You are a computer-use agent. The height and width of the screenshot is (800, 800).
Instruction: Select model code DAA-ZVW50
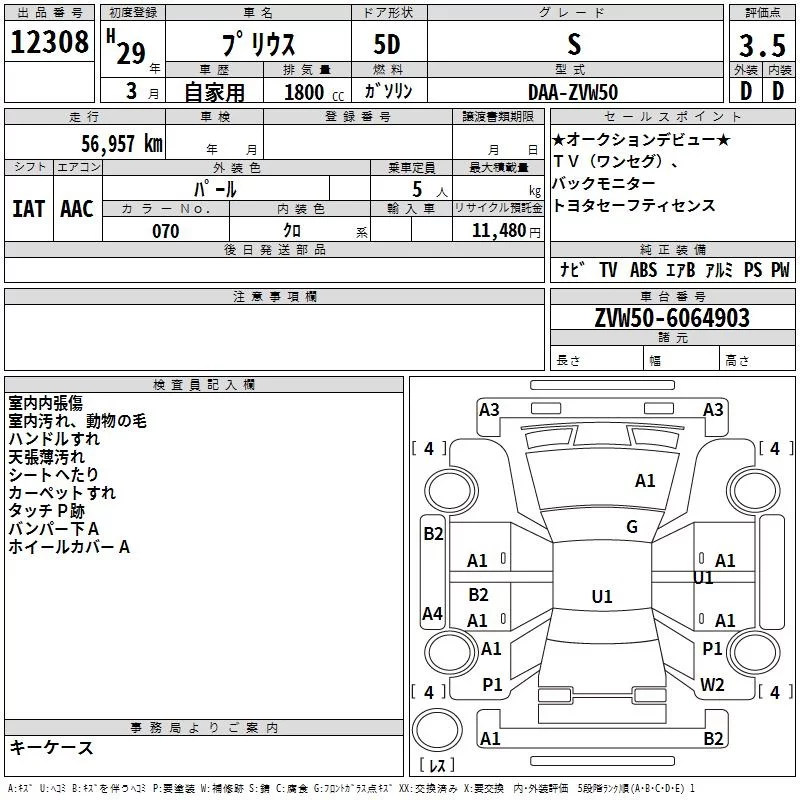573,92
